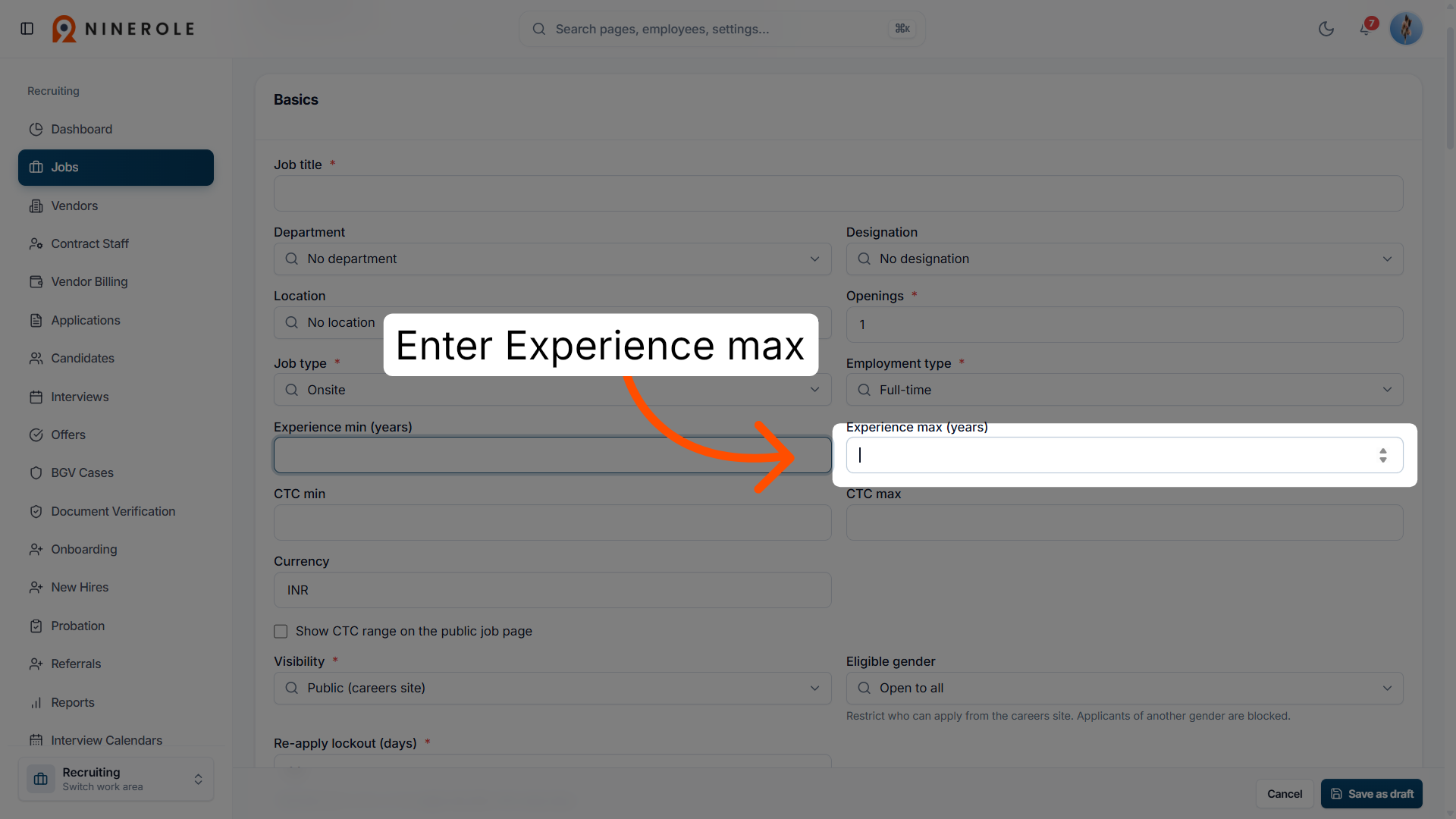Open Job type Onsite dropdown

coord(552,390)
